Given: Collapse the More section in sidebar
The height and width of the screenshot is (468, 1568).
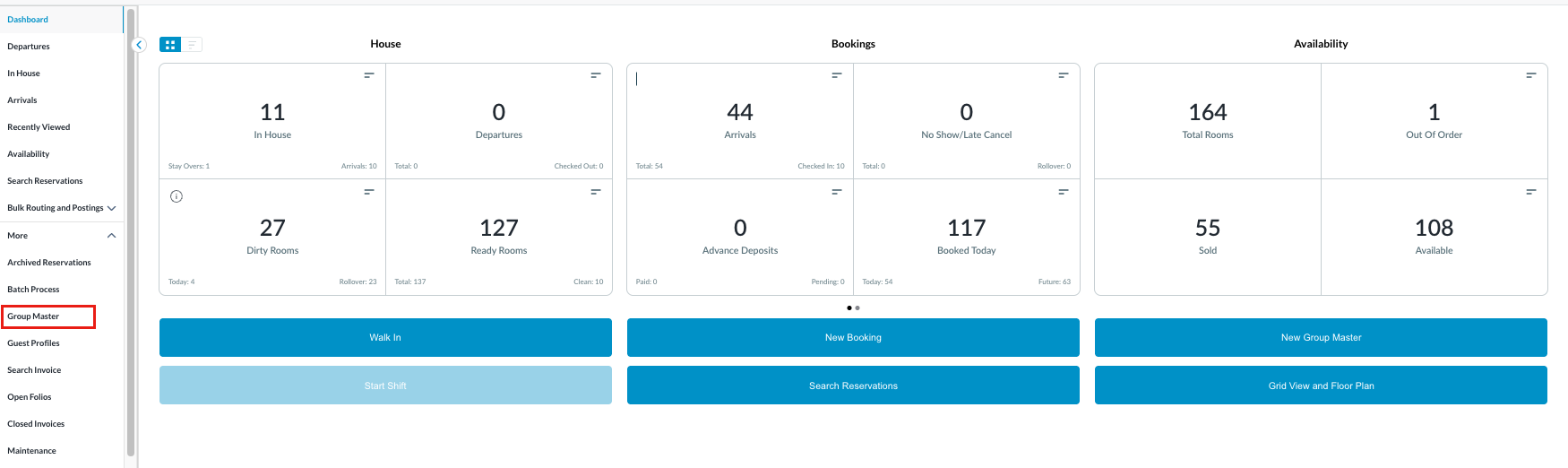Looking at the screenshot, I should click(x=111, y=236).
